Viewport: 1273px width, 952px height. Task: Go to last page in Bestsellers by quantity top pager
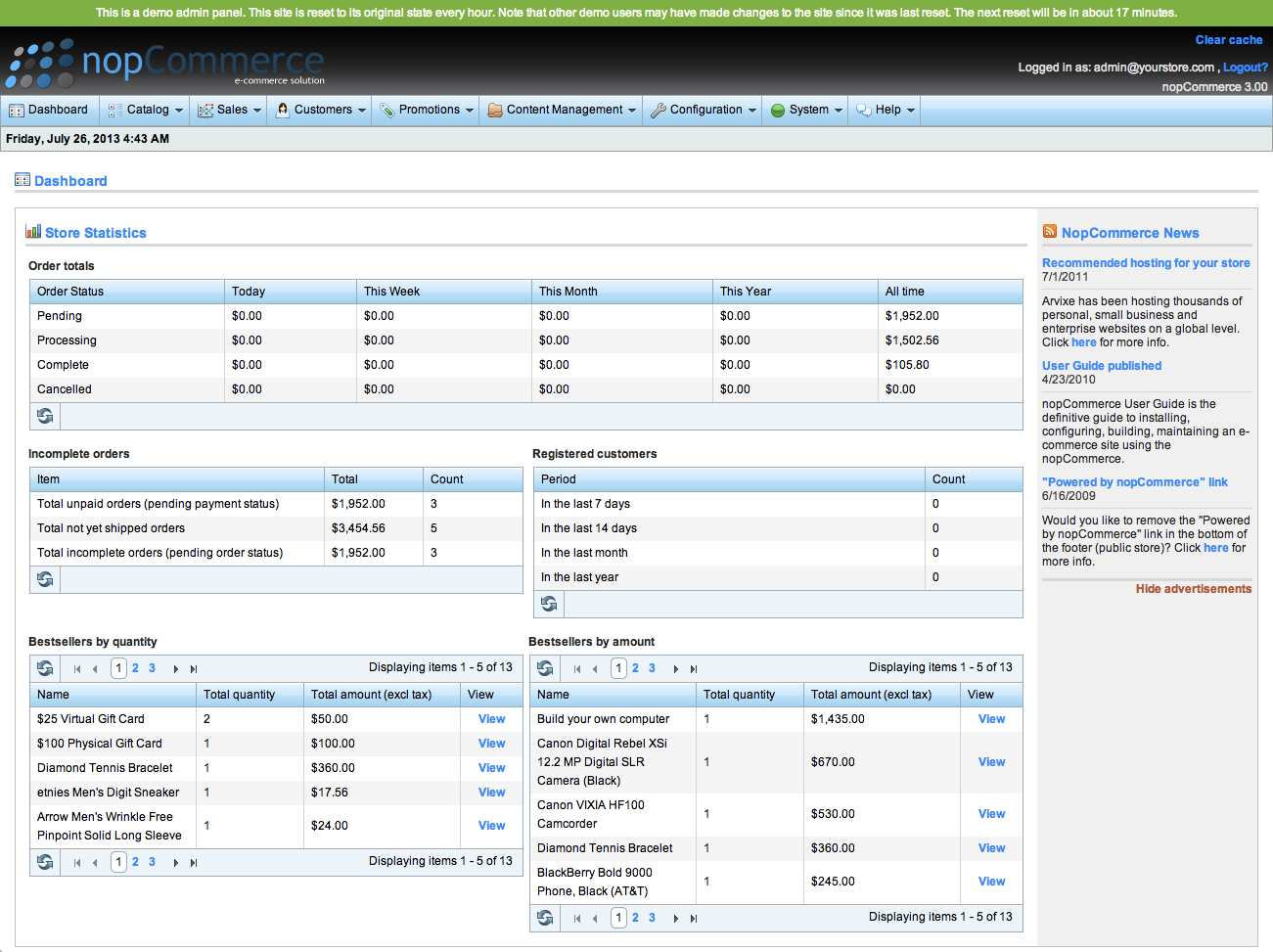[194, 669]
